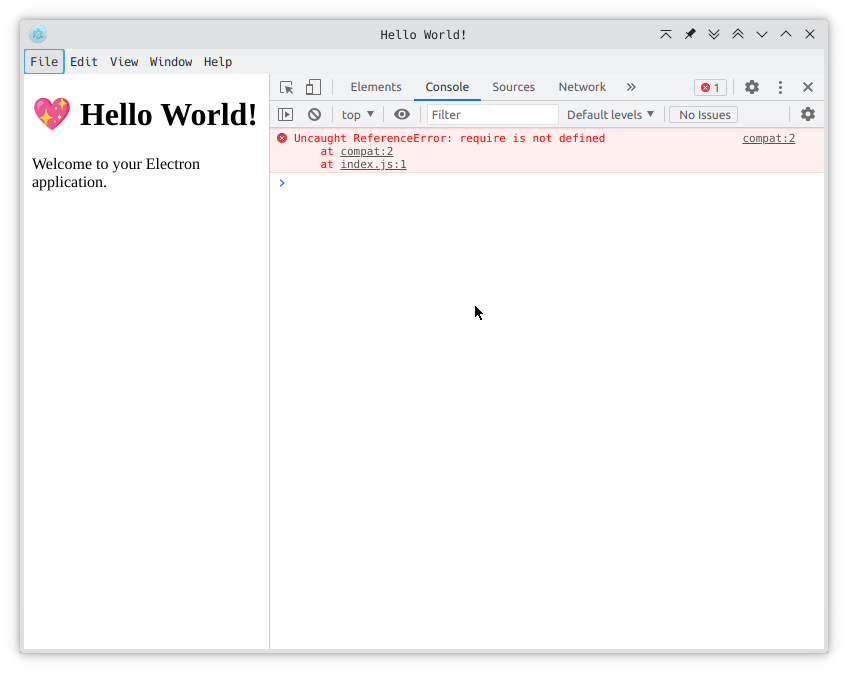
Task: Open the DevTools settings gear
Action: [751, 87]
